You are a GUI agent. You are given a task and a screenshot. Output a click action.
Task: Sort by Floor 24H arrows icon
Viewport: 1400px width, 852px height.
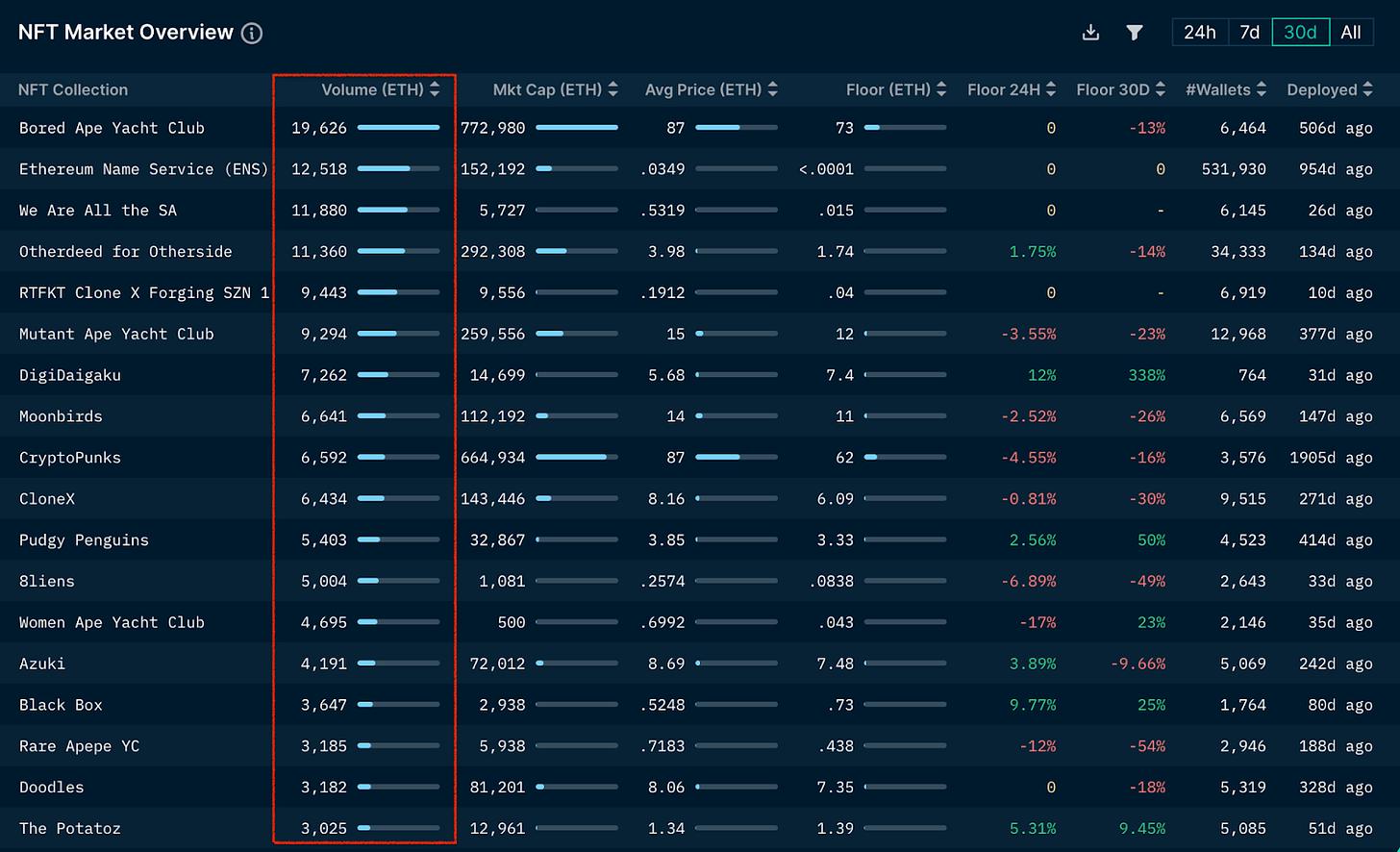pyautogui.click(x=1051, y=89)
